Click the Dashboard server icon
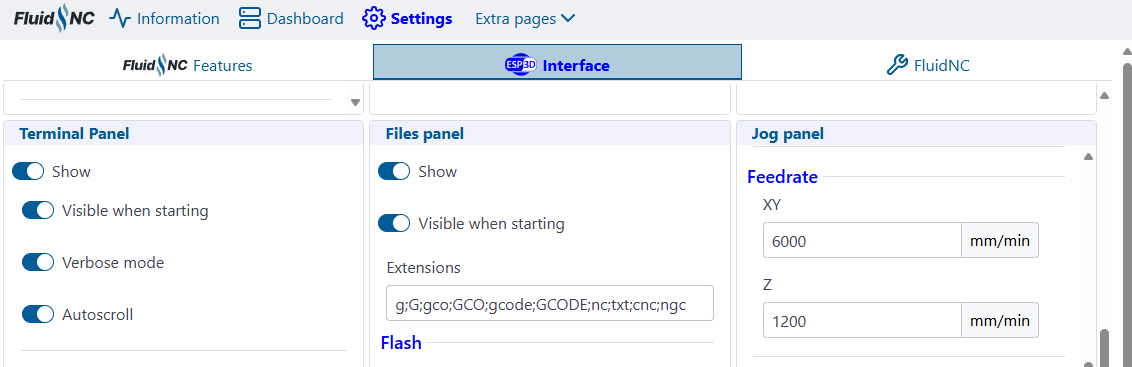This screenshot has height=367, width=1132. click(249, 19)
